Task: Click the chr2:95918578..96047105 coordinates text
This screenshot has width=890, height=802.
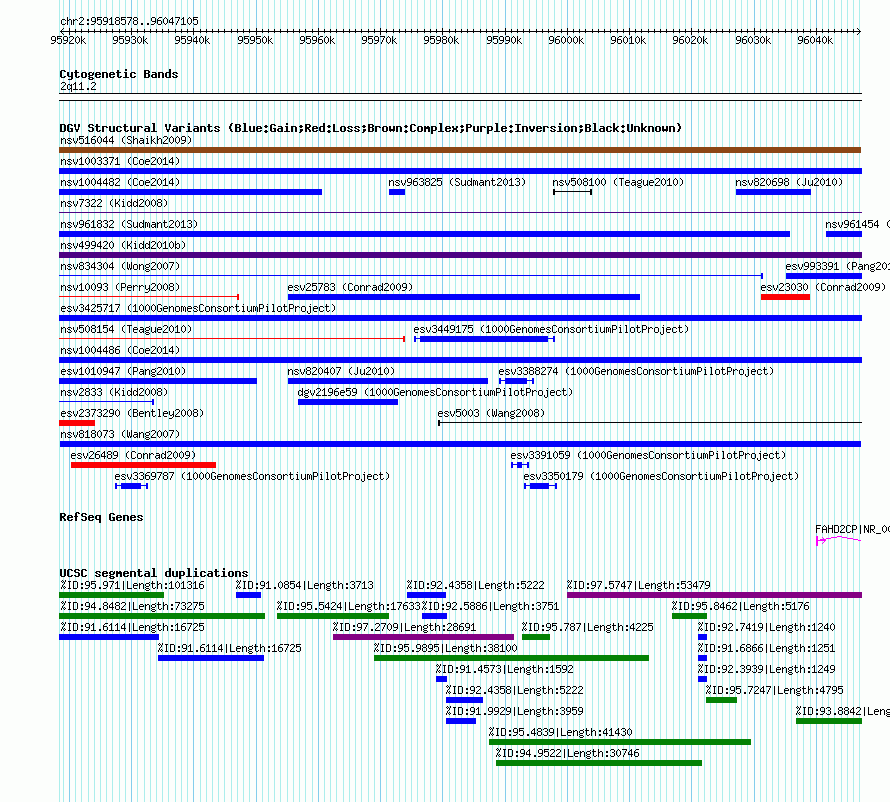Action: (129, 21)
